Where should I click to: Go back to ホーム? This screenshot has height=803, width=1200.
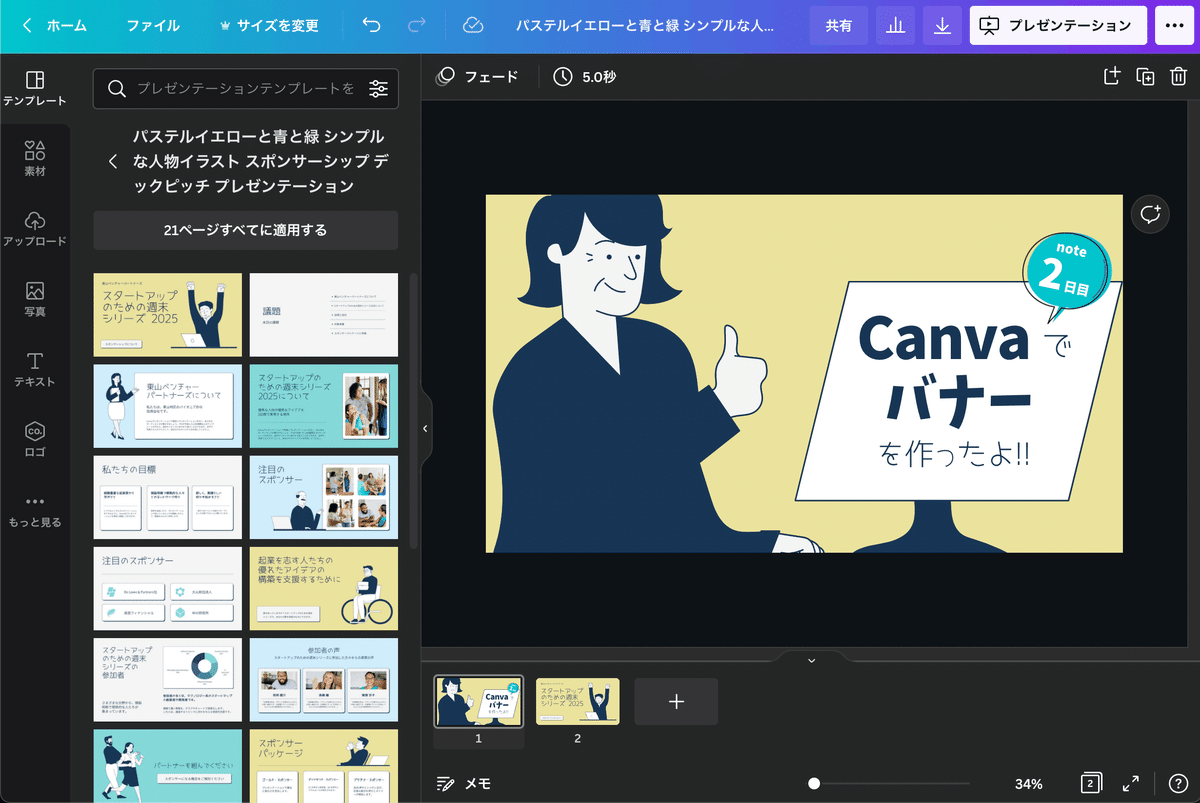55,26
